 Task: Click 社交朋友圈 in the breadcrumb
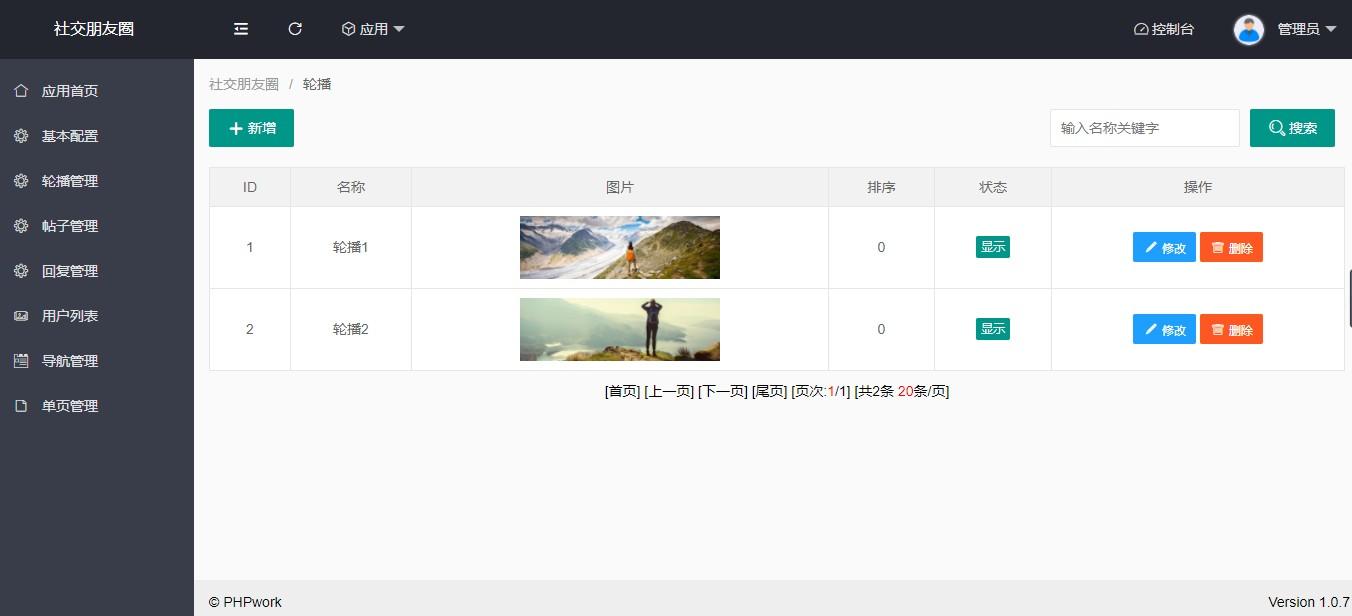click(x=244, y=84)
